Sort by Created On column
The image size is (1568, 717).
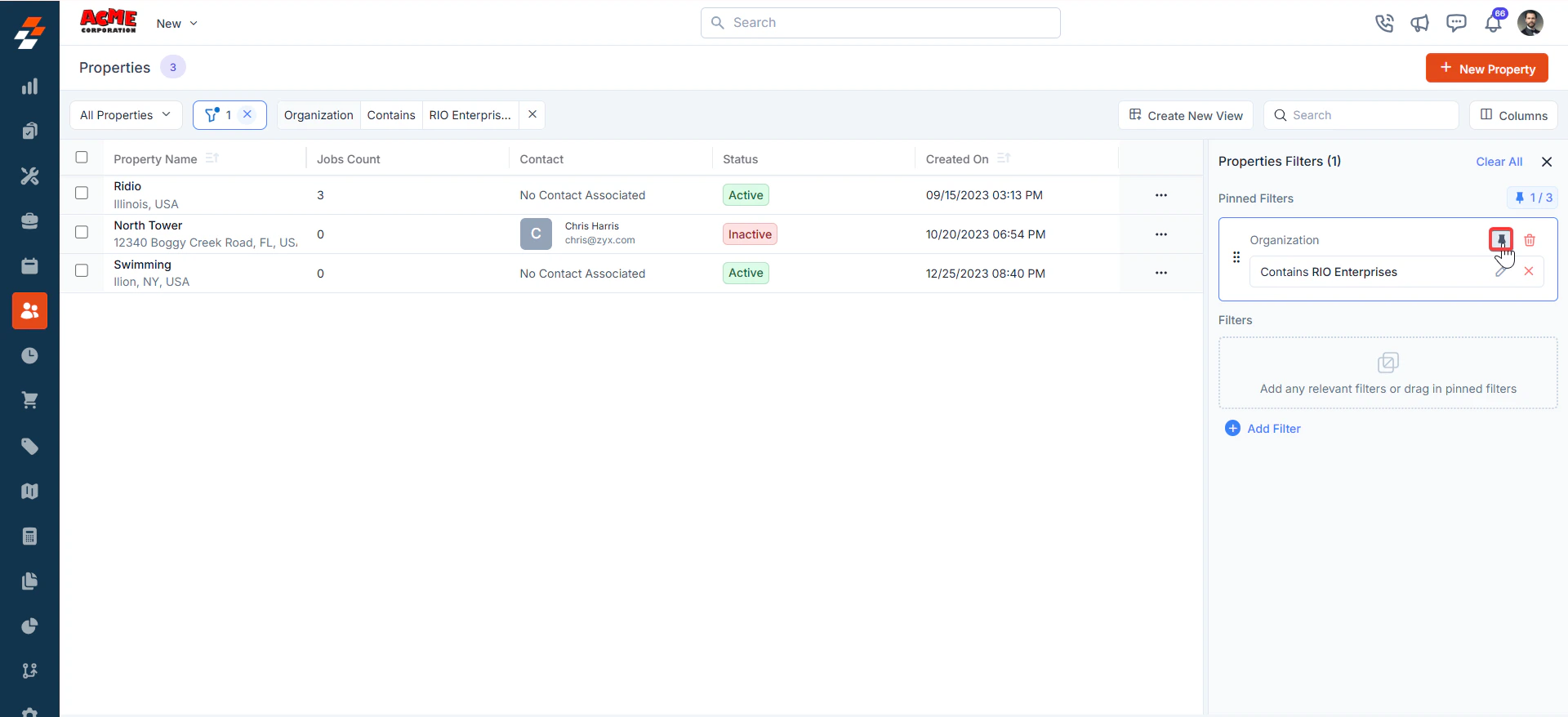1004,158
